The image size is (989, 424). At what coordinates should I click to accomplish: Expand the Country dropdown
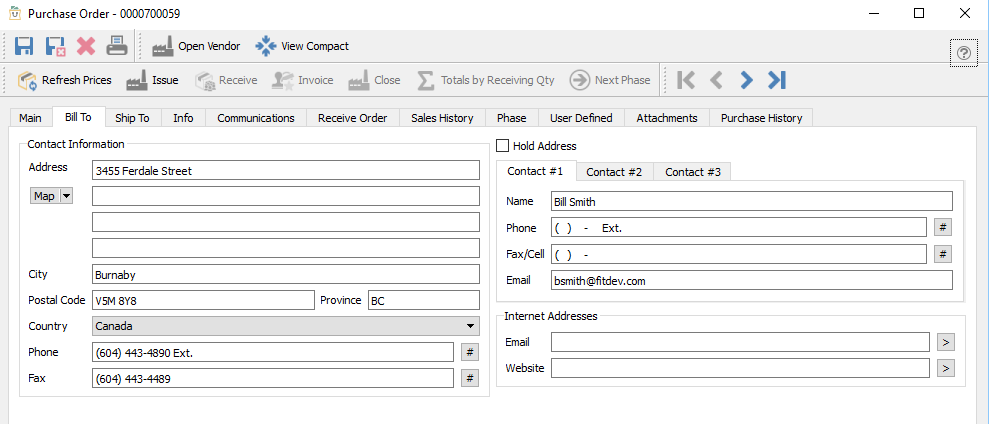click(470, 326)
